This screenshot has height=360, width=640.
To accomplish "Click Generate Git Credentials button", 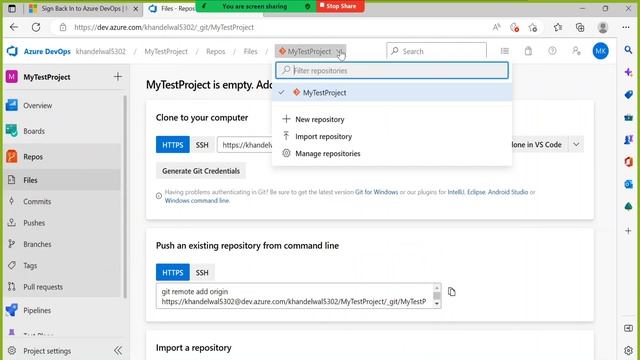I will point(201,171).
